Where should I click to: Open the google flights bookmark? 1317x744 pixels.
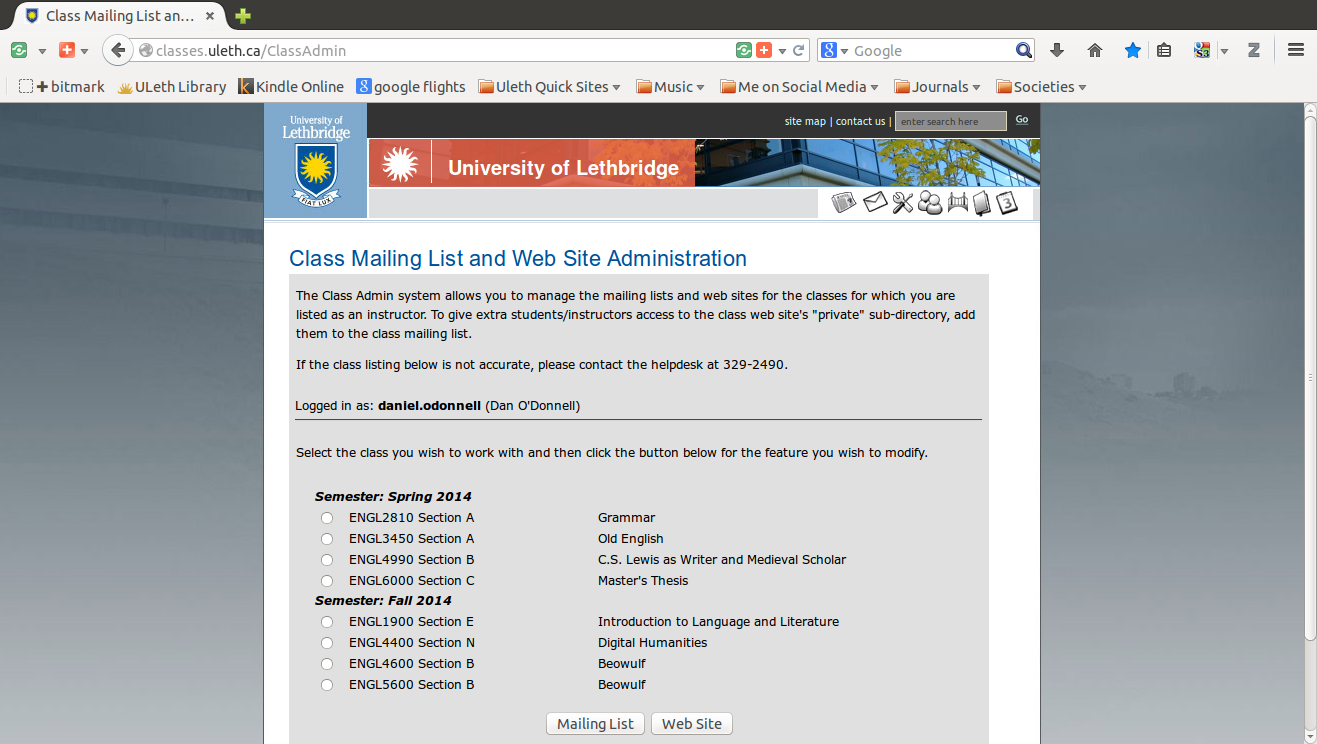click(x=411, y=87)
